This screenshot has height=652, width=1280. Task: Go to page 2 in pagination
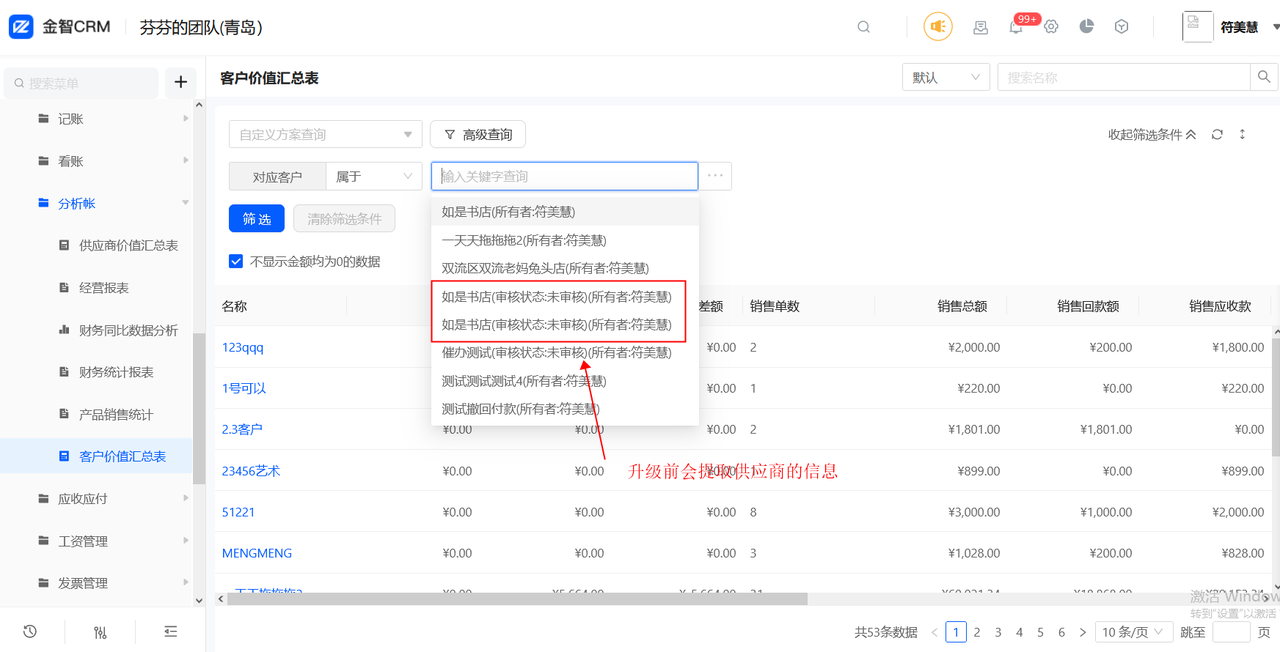click(977, 632)
